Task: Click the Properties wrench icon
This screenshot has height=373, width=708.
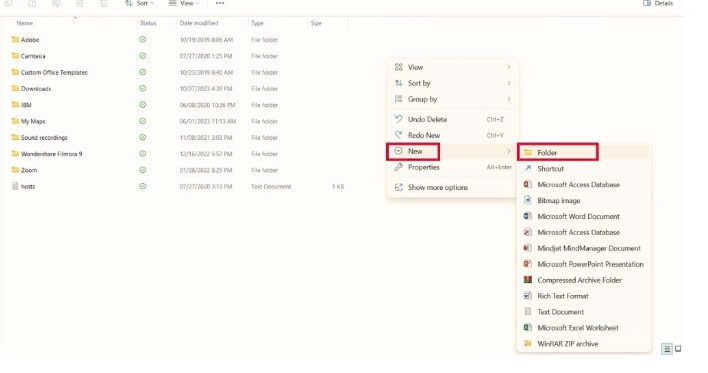Action: 398,167
